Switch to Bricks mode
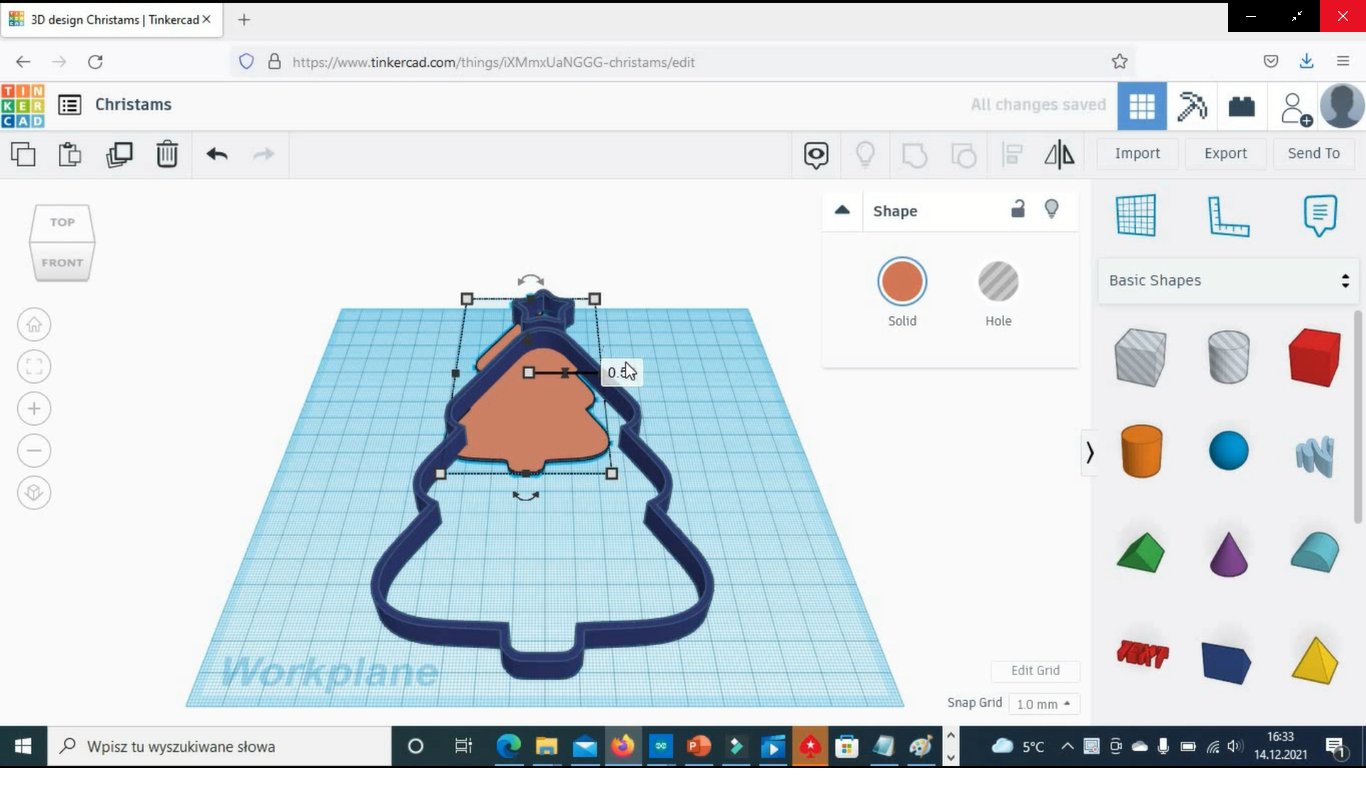Viewport: 1366px width, 799px height. pyautogui.click(x=1242, y=106)
